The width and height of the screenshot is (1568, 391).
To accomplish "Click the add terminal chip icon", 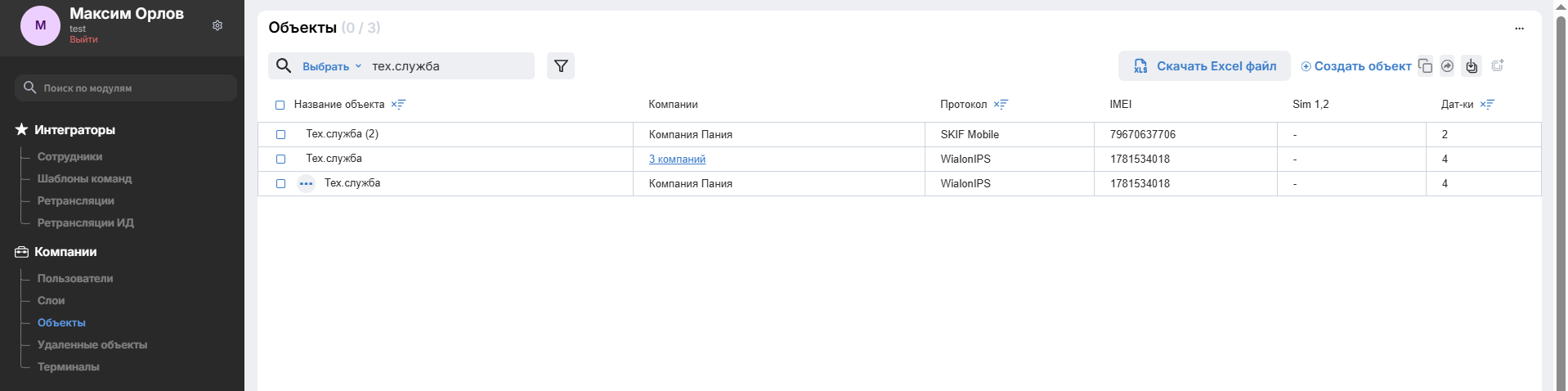I will [x=1498, y=65].
